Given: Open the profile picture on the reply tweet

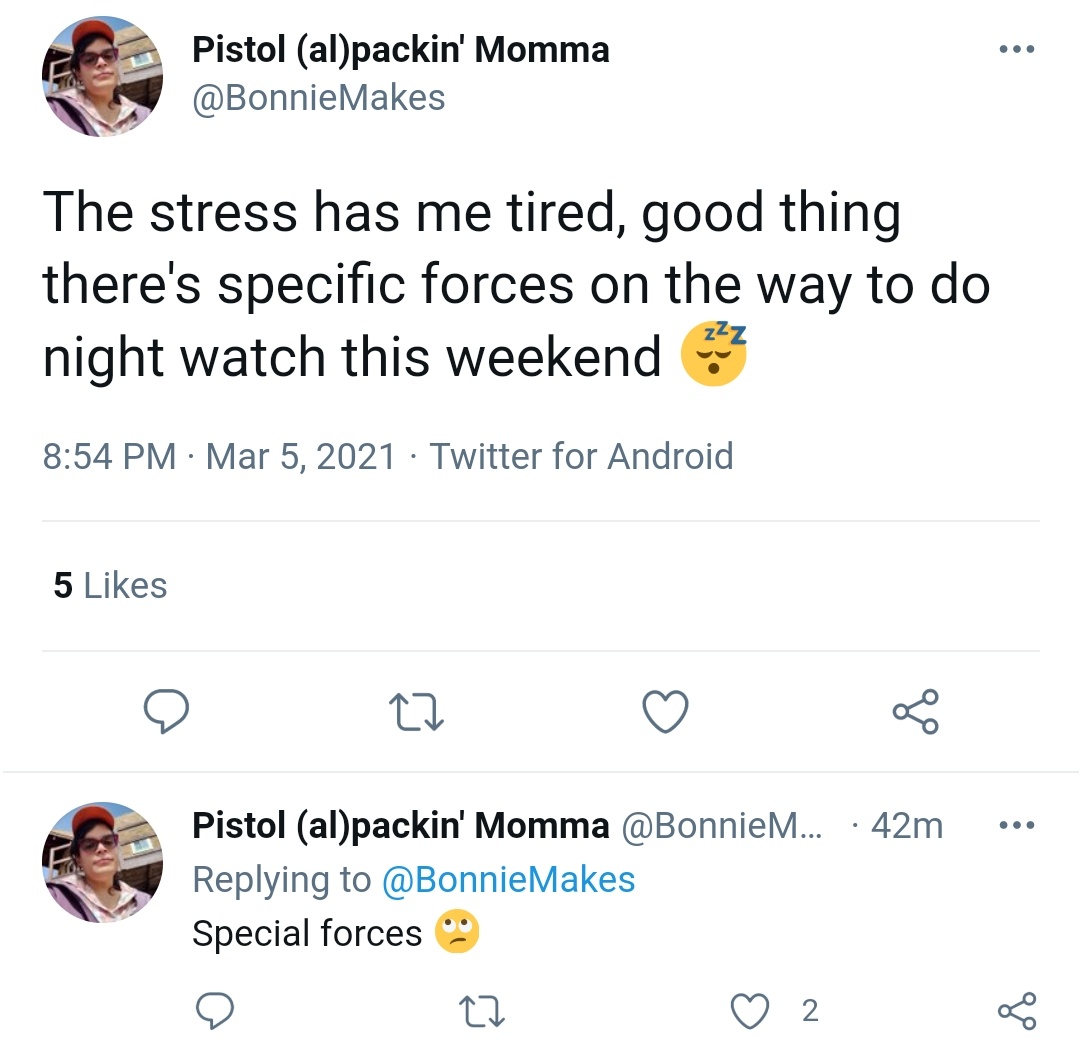Looking at the screenshot, I should point(103,862).
